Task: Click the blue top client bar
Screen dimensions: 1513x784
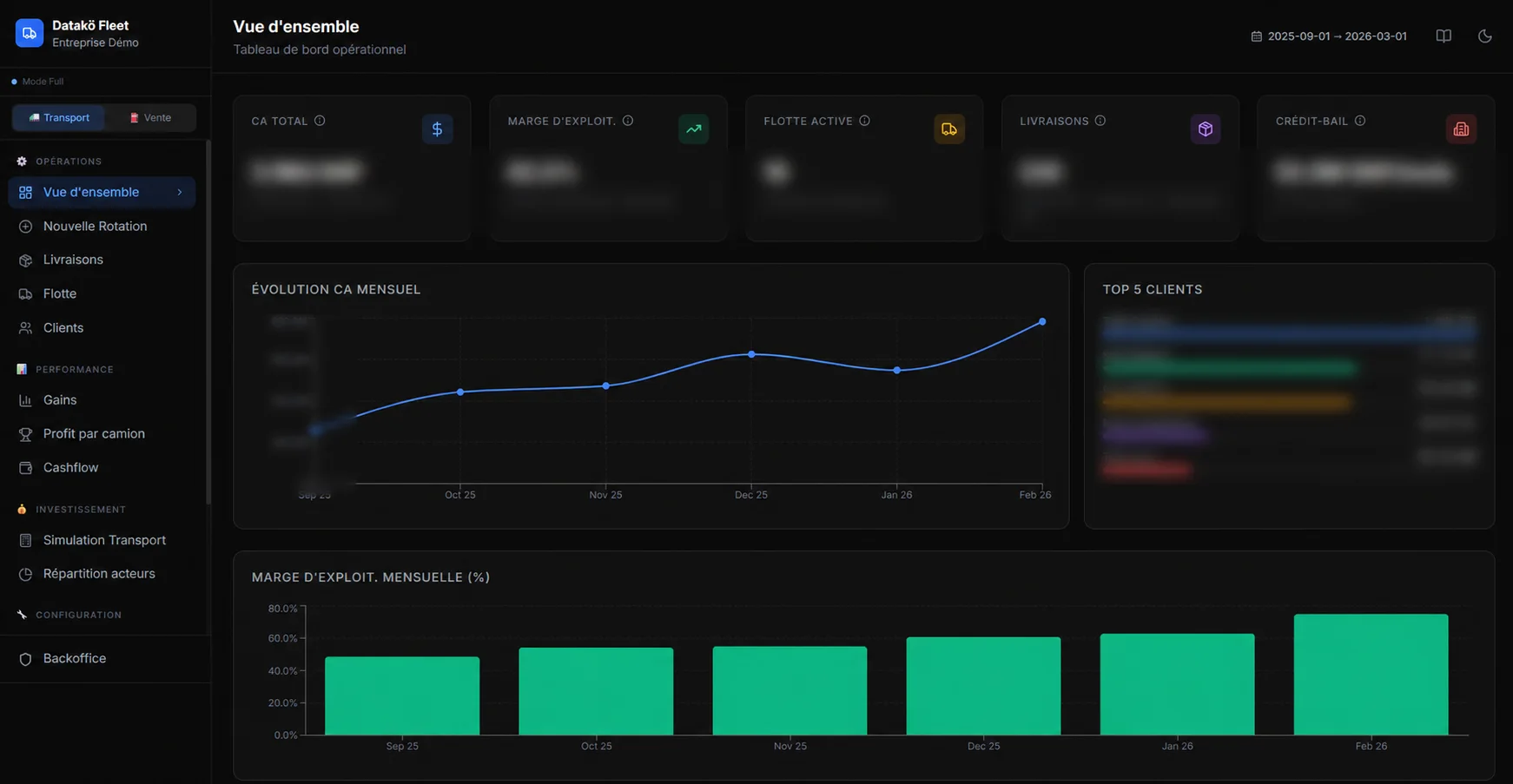Action: tap(1289, 333)
